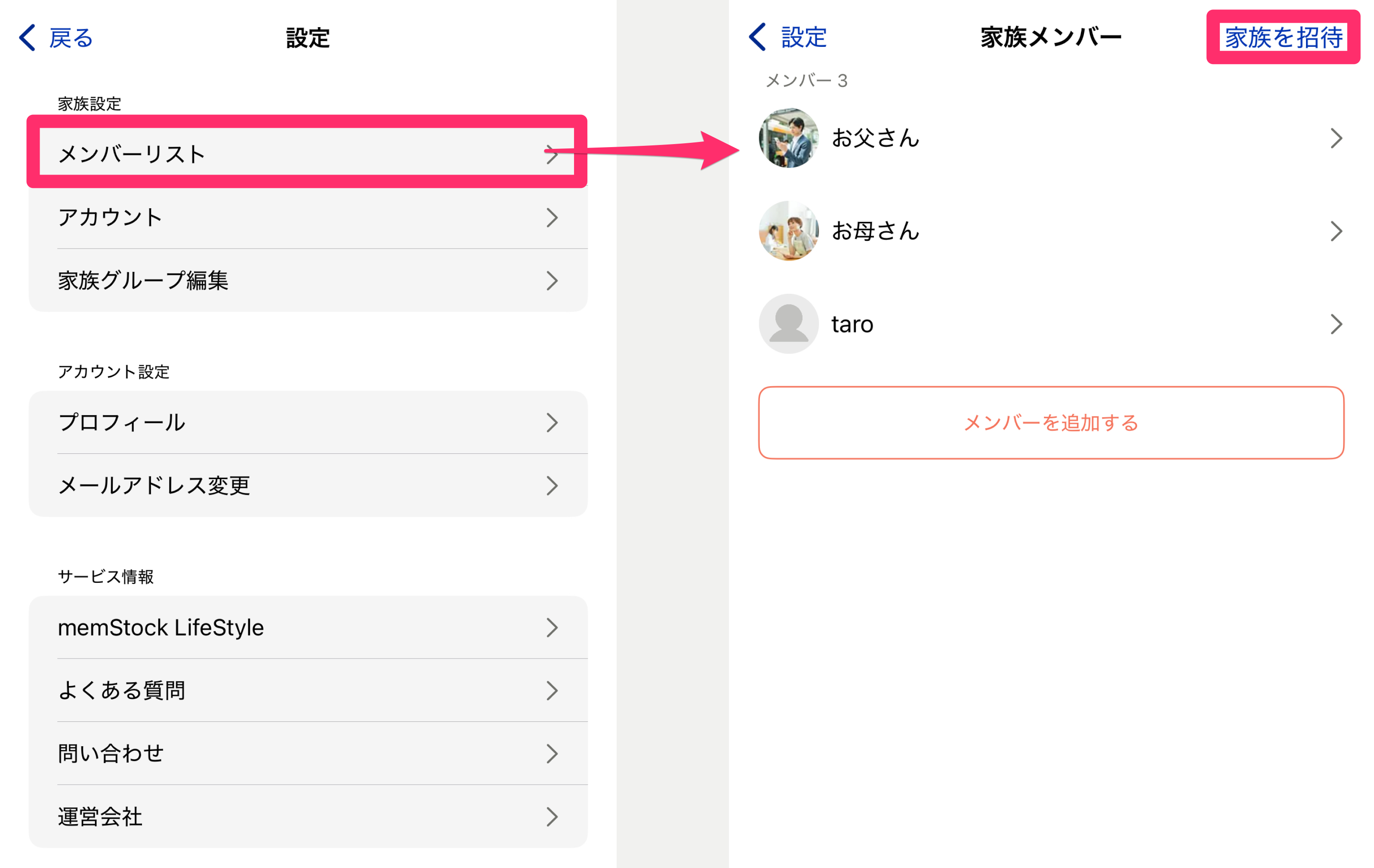
Task: Tap the back chevron next to 戻る
Action: (x=28, y=38)
